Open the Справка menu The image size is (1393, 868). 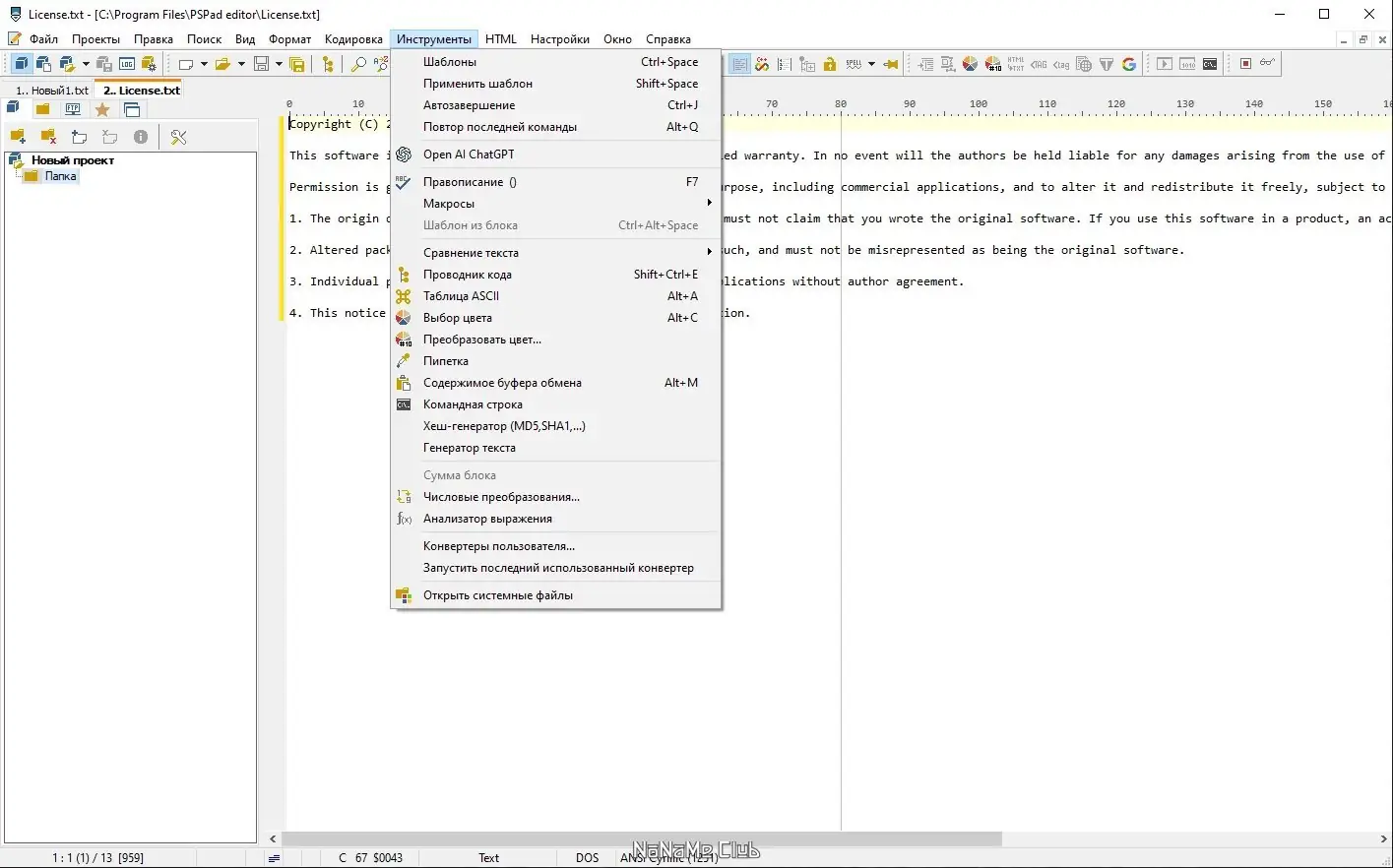coord(668,39)
